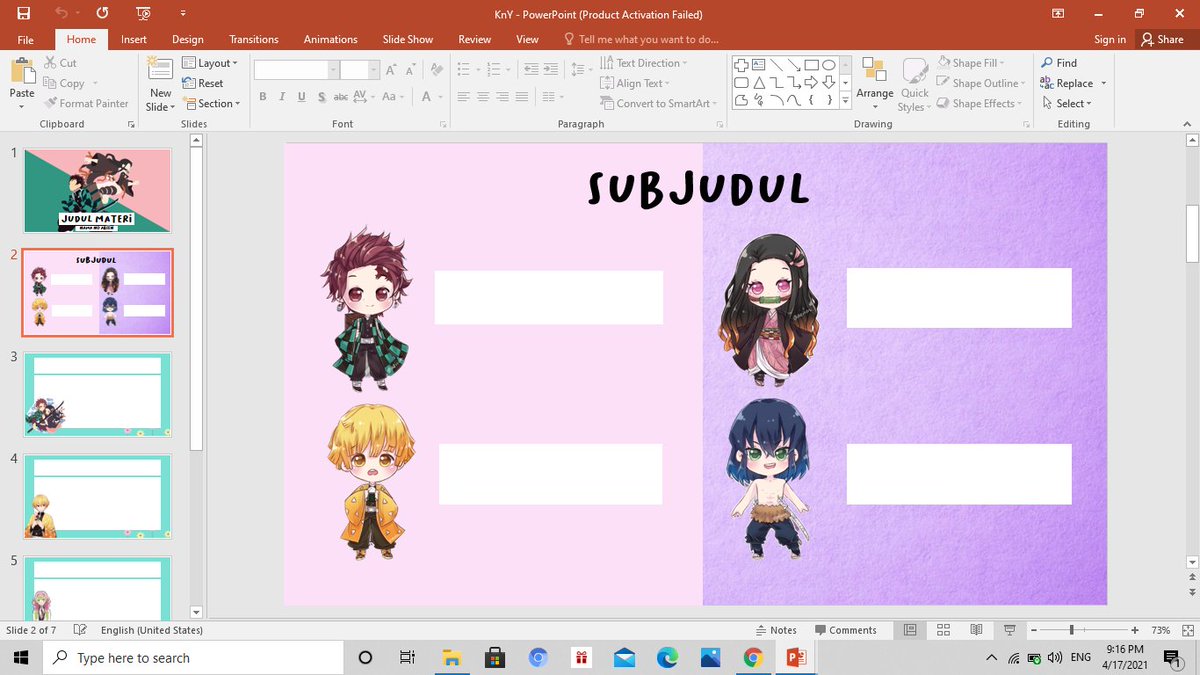
Task: Toggle Center paragraph alignment
Action: pos(483,97)
